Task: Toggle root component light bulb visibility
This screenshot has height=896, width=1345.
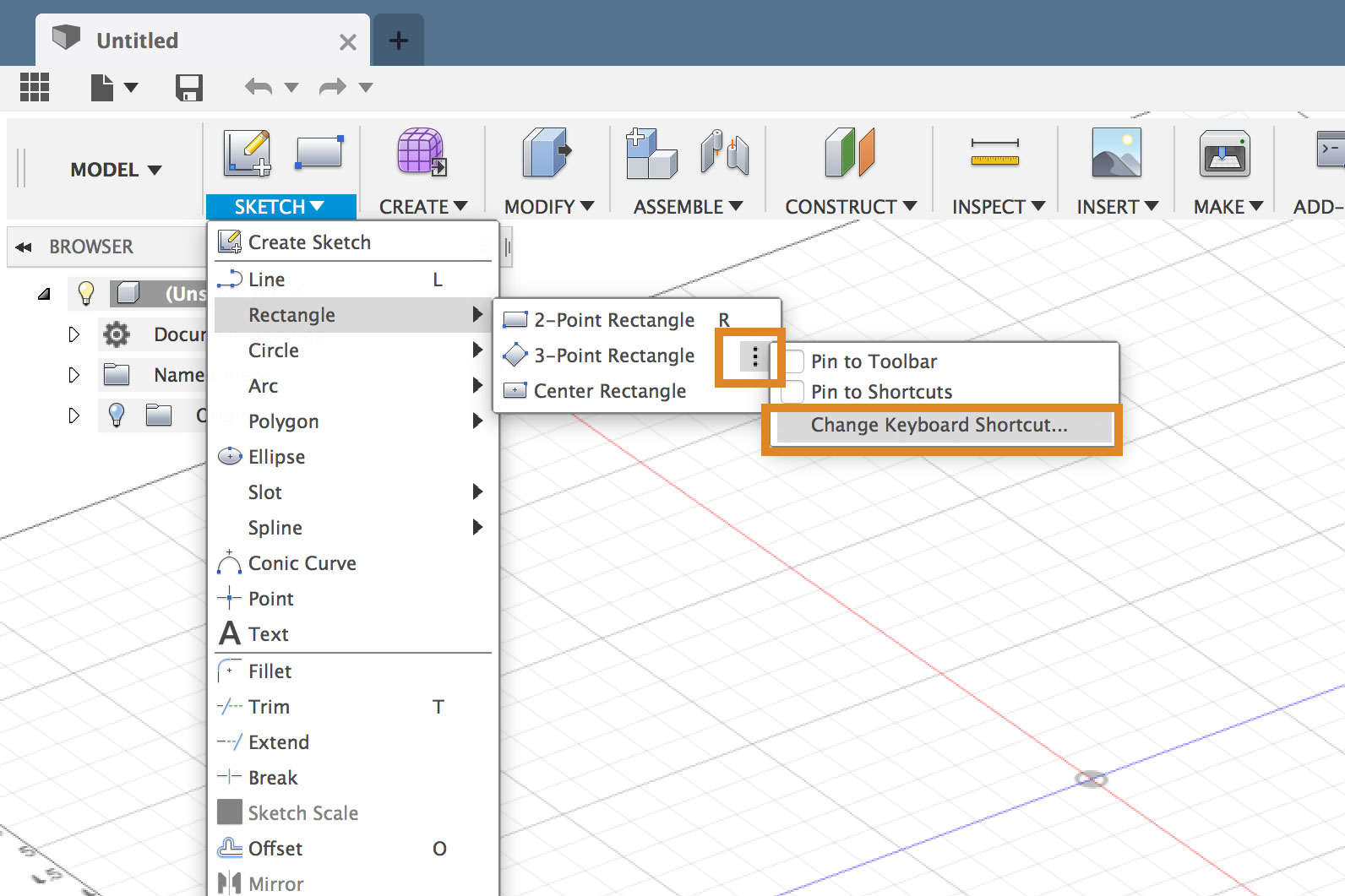Action: pyautogui.click(x=85, y=293)
